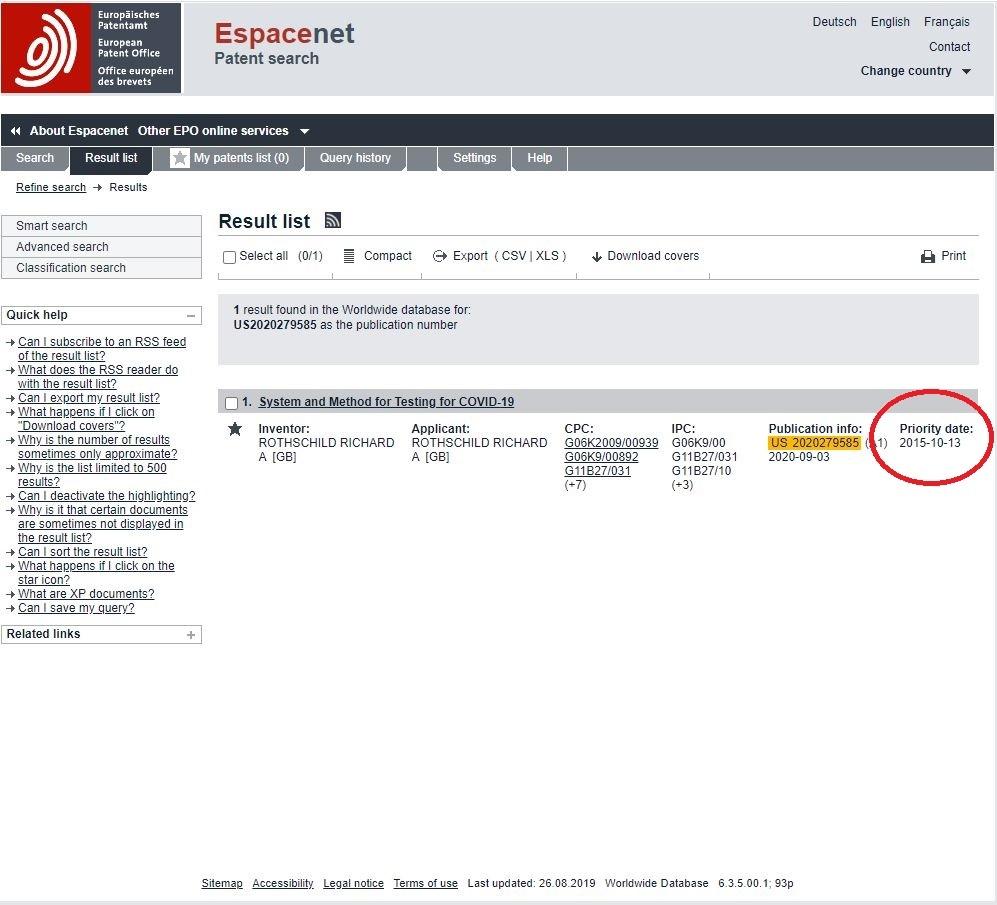Open help: Can I save my query
The image size is (997, 905).
pos(76,607)
